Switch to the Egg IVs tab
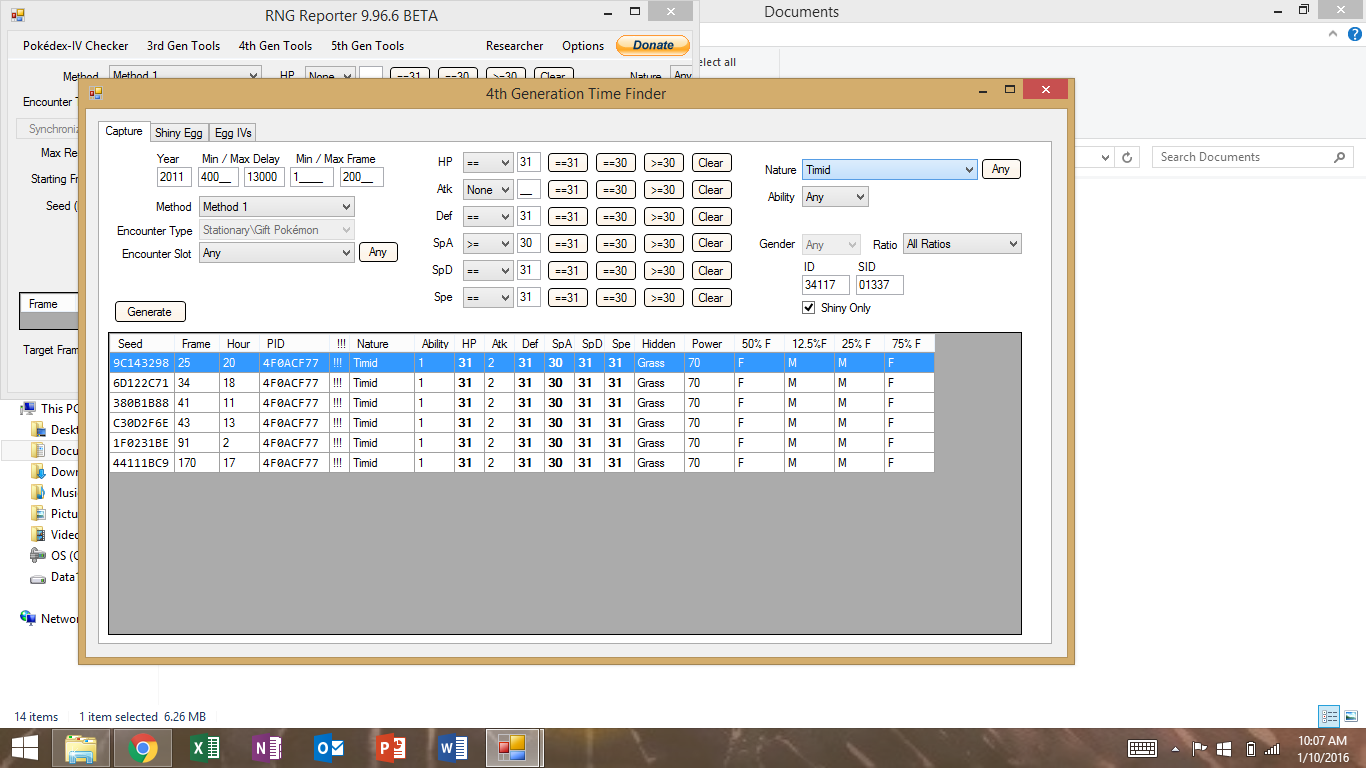Image resolution: width=1366 pixels, height=768 pixels. (x=233, y=133)
